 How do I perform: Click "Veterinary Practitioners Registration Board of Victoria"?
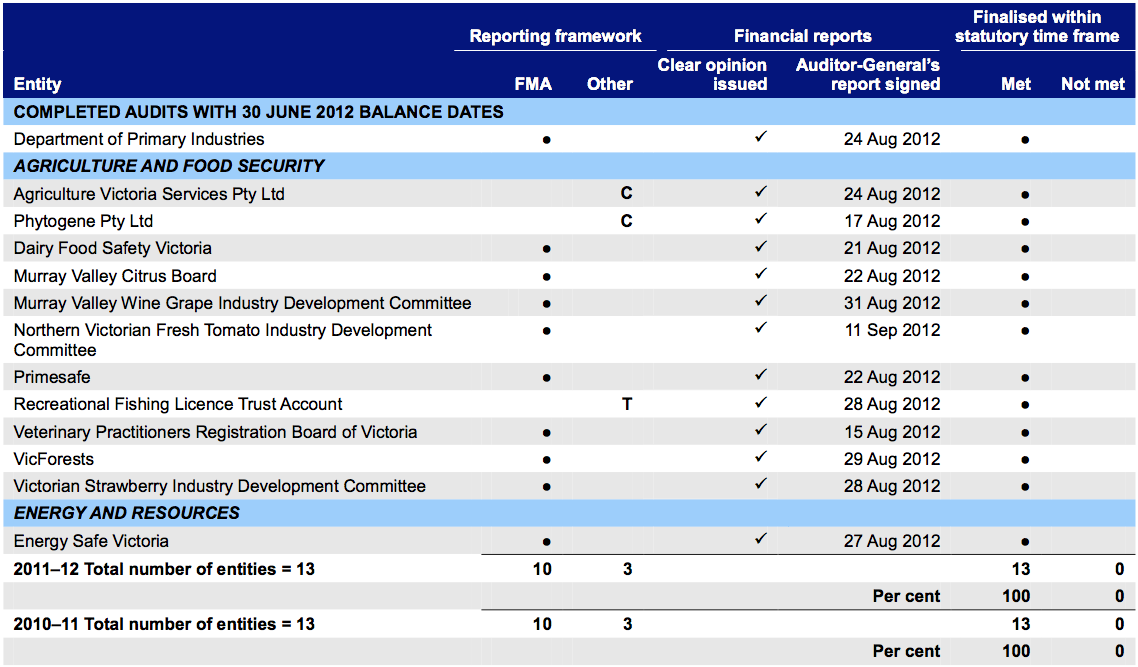(x=216, y=433)
